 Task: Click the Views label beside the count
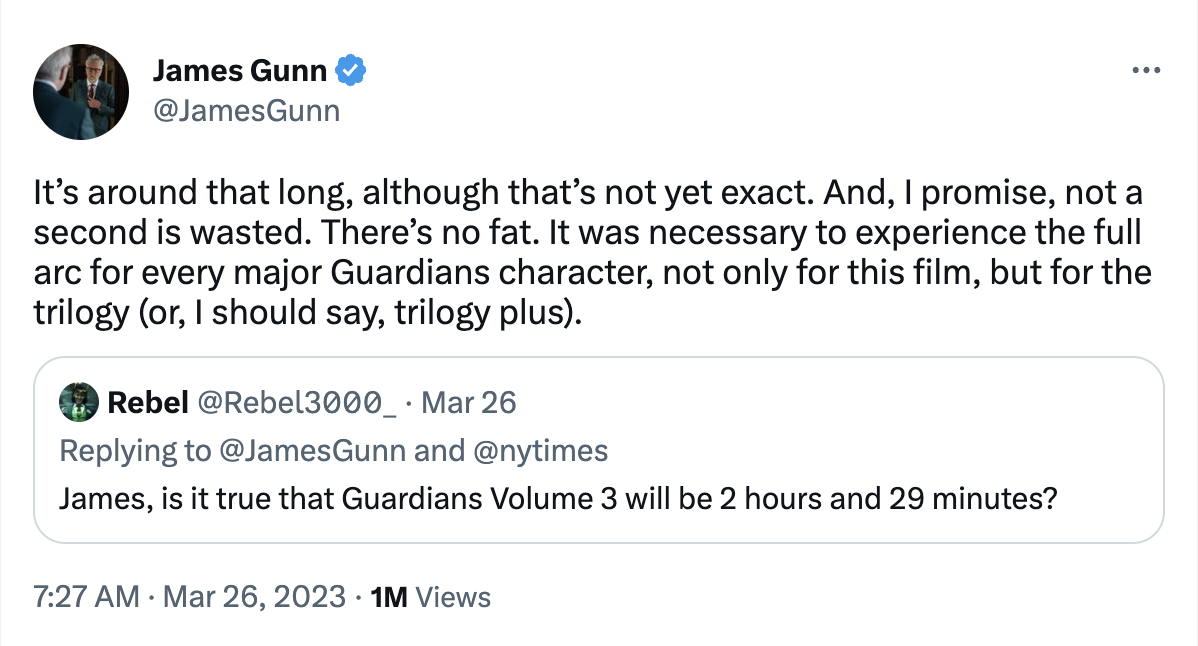[453, 597]
